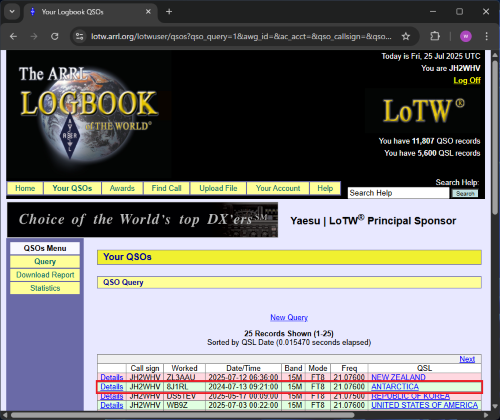Viewport: 500px width, 420px height.
Task: Click the scroll left arrow
Action: pyautogui.click(x=5, y=415)
